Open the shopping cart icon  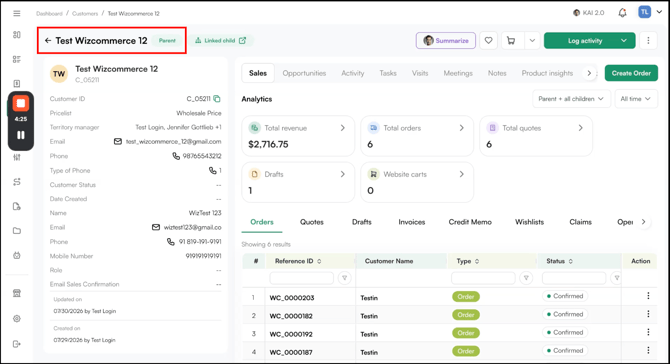coord(511,41)
